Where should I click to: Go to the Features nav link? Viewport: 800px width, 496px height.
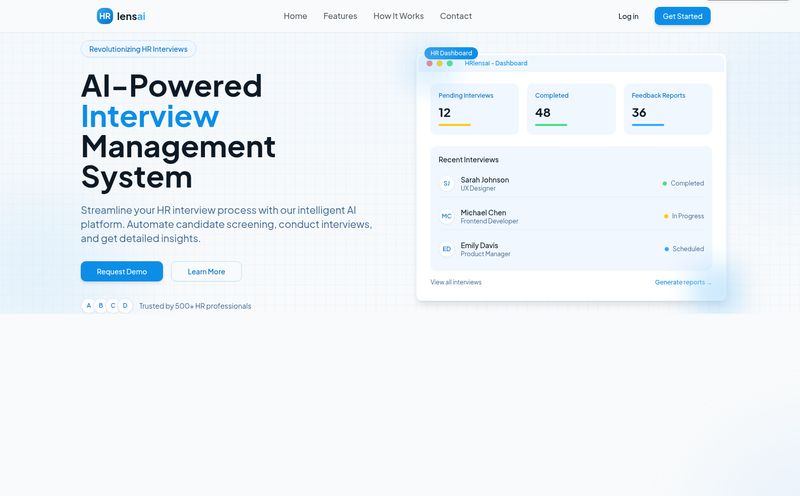coord(340,16)
